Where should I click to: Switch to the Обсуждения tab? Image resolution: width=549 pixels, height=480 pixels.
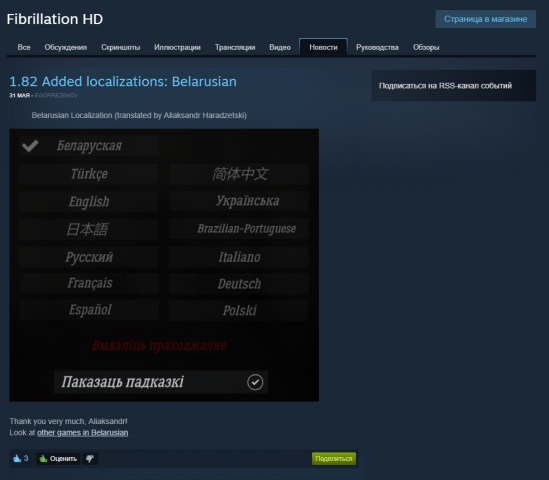point(65,47)
